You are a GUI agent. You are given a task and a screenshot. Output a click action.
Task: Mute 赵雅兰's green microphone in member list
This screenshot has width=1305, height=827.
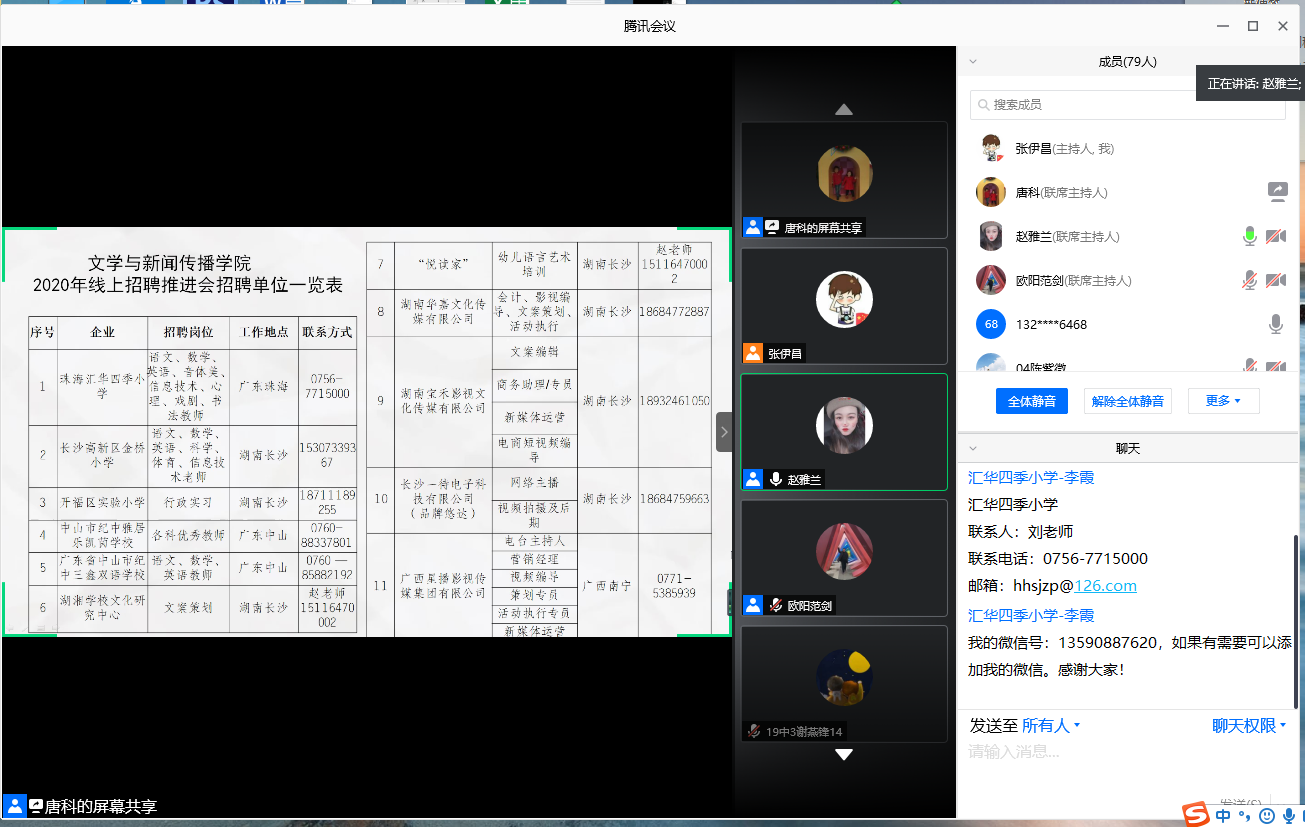pyautogui.click(x=1249, y=237)
